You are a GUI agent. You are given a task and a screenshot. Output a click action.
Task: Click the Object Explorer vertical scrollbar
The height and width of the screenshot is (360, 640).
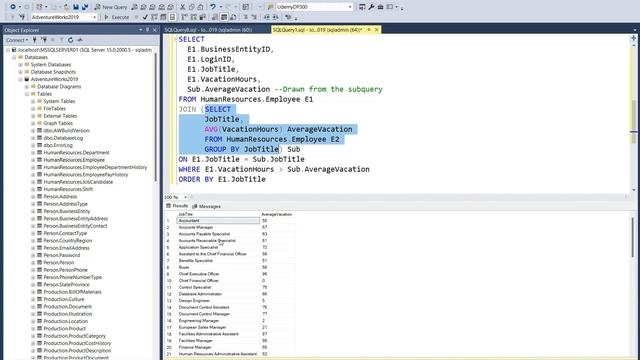[x=156, y=118]
